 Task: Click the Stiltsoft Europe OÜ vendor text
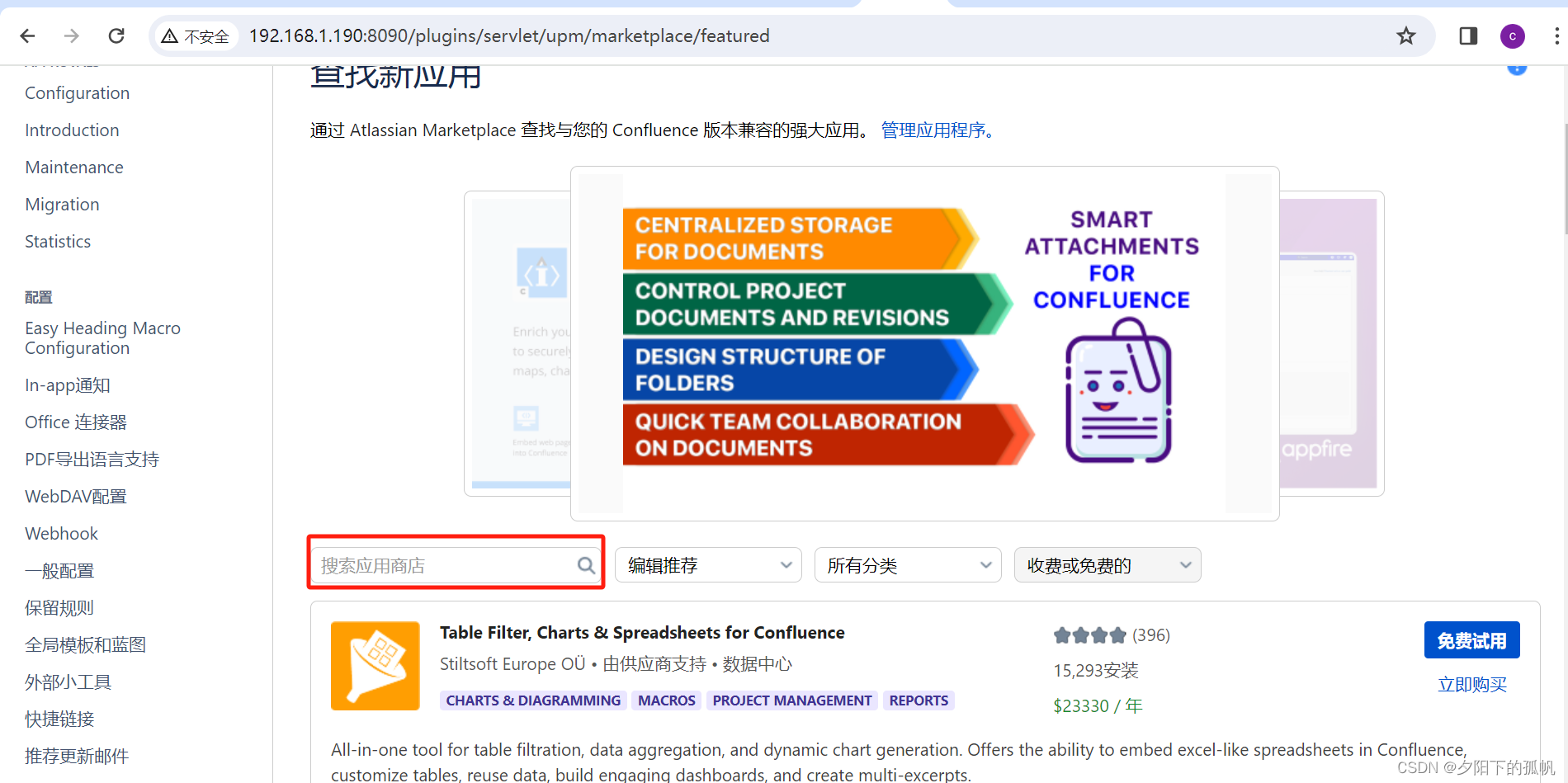tap(512, 664)
